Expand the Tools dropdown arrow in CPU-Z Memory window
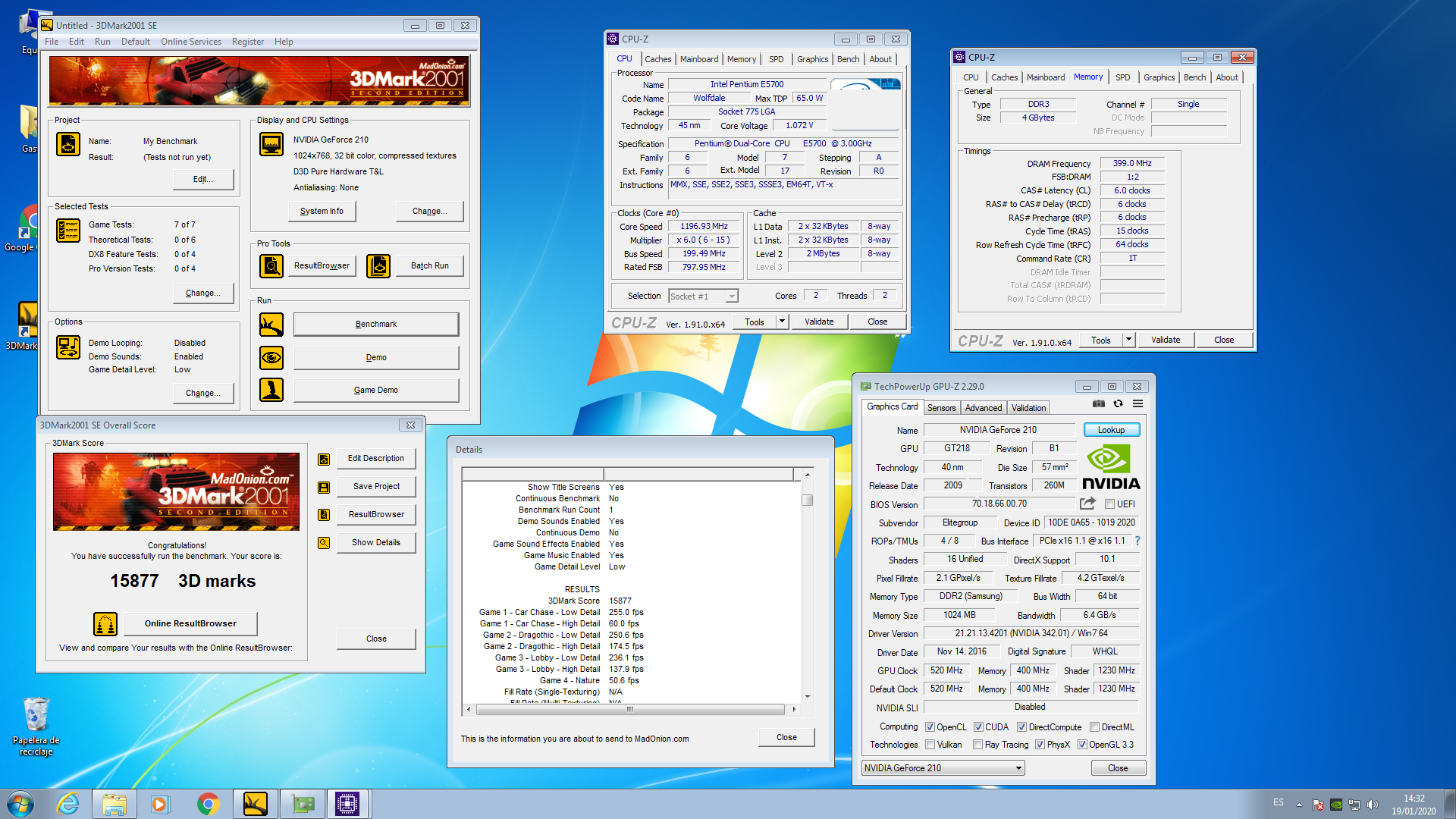This screenshot has height=819, width=1456. (1128, 340)
